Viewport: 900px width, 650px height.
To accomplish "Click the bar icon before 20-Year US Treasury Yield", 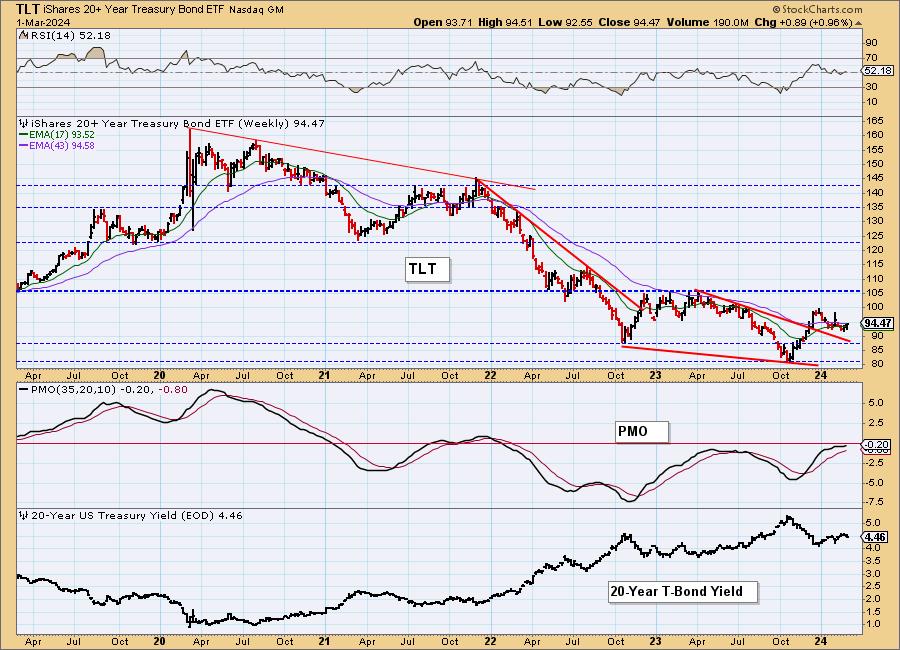I will point(24,516).
